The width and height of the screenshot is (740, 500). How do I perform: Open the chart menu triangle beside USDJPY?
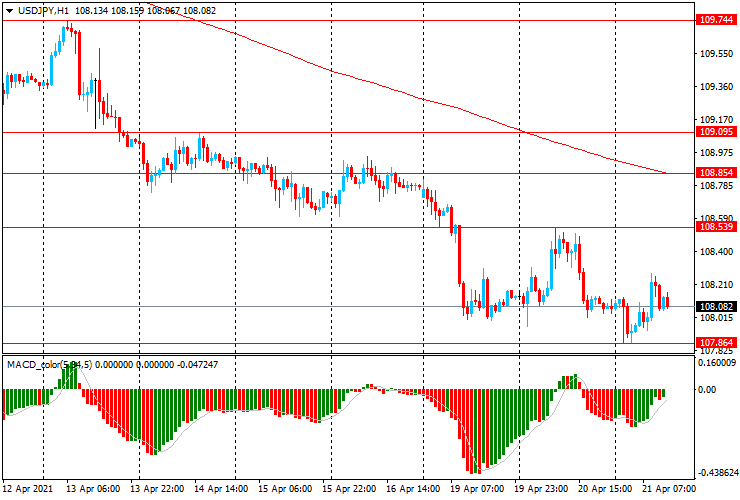click(9, 11)
